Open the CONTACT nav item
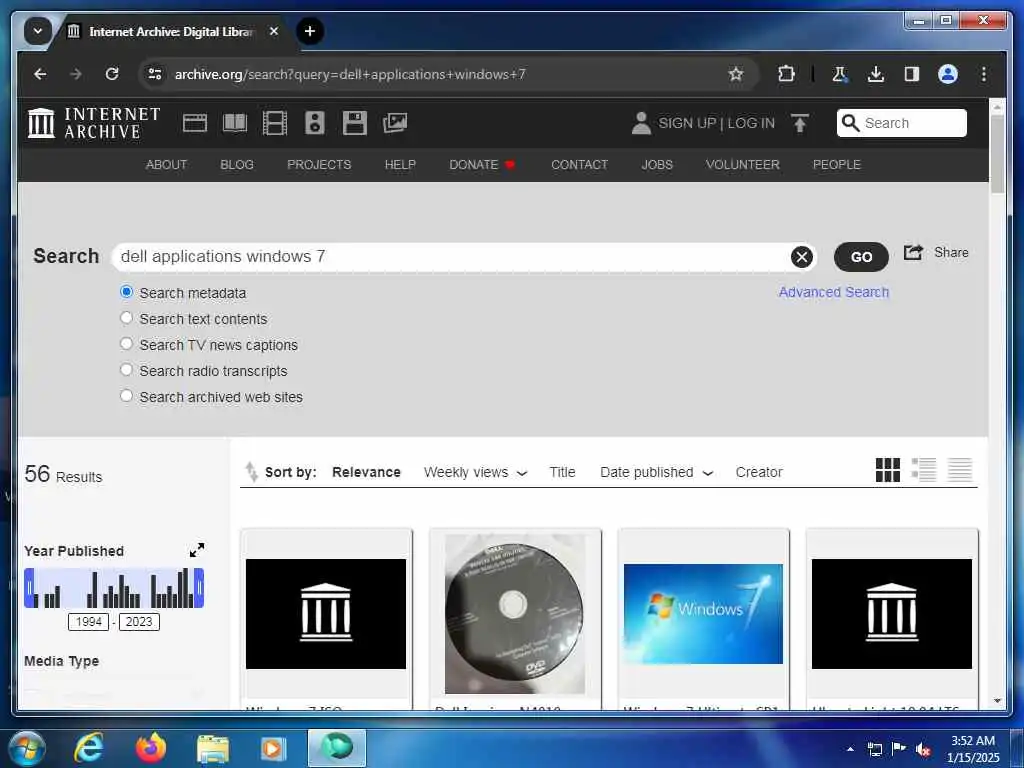This screenshot has width=1024, height=768. click(x=579, y=165)
